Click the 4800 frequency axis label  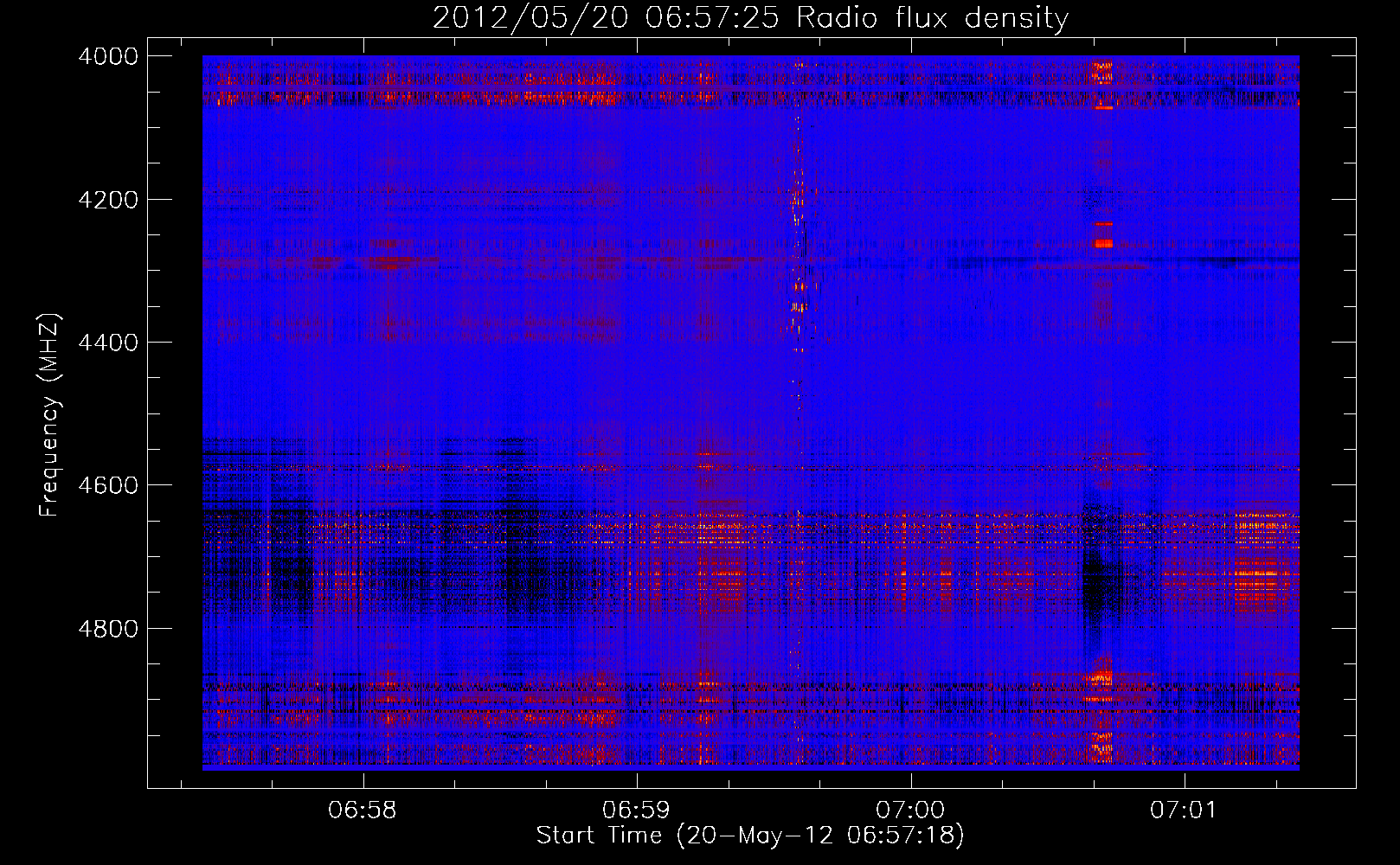point(108,629)
